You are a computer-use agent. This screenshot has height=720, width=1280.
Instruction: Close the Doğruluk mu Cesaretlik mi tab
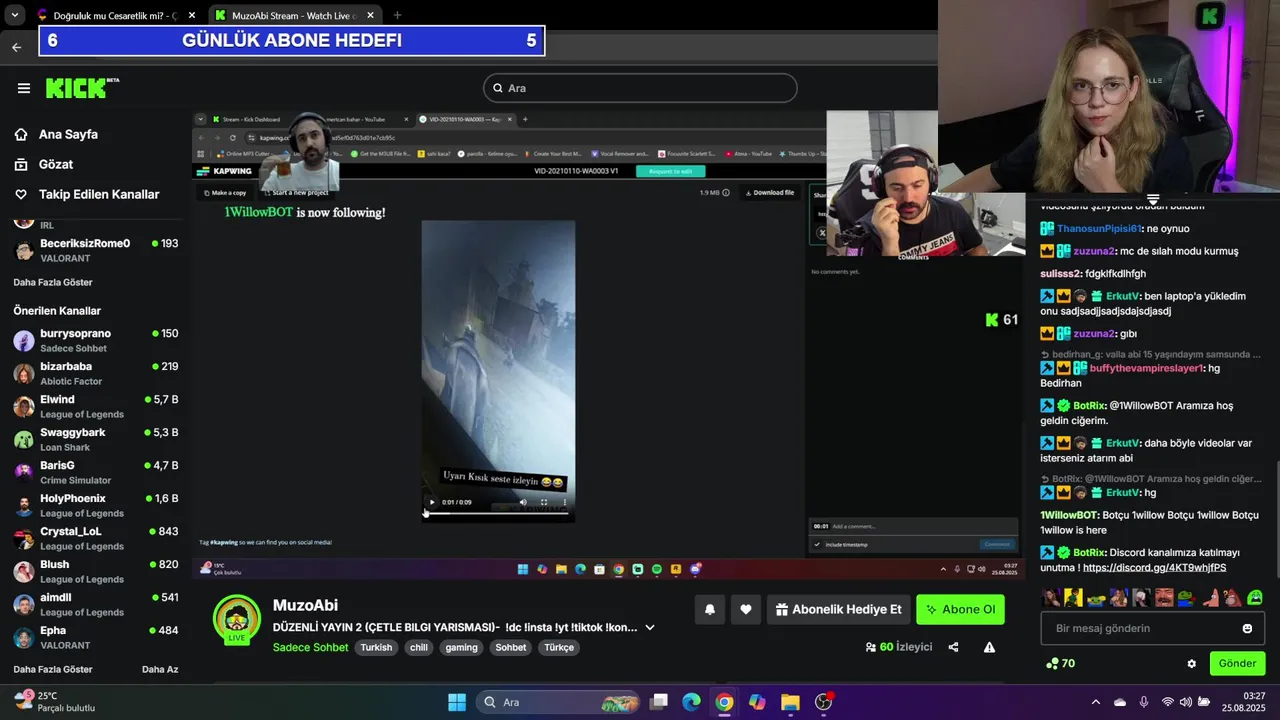192,16
